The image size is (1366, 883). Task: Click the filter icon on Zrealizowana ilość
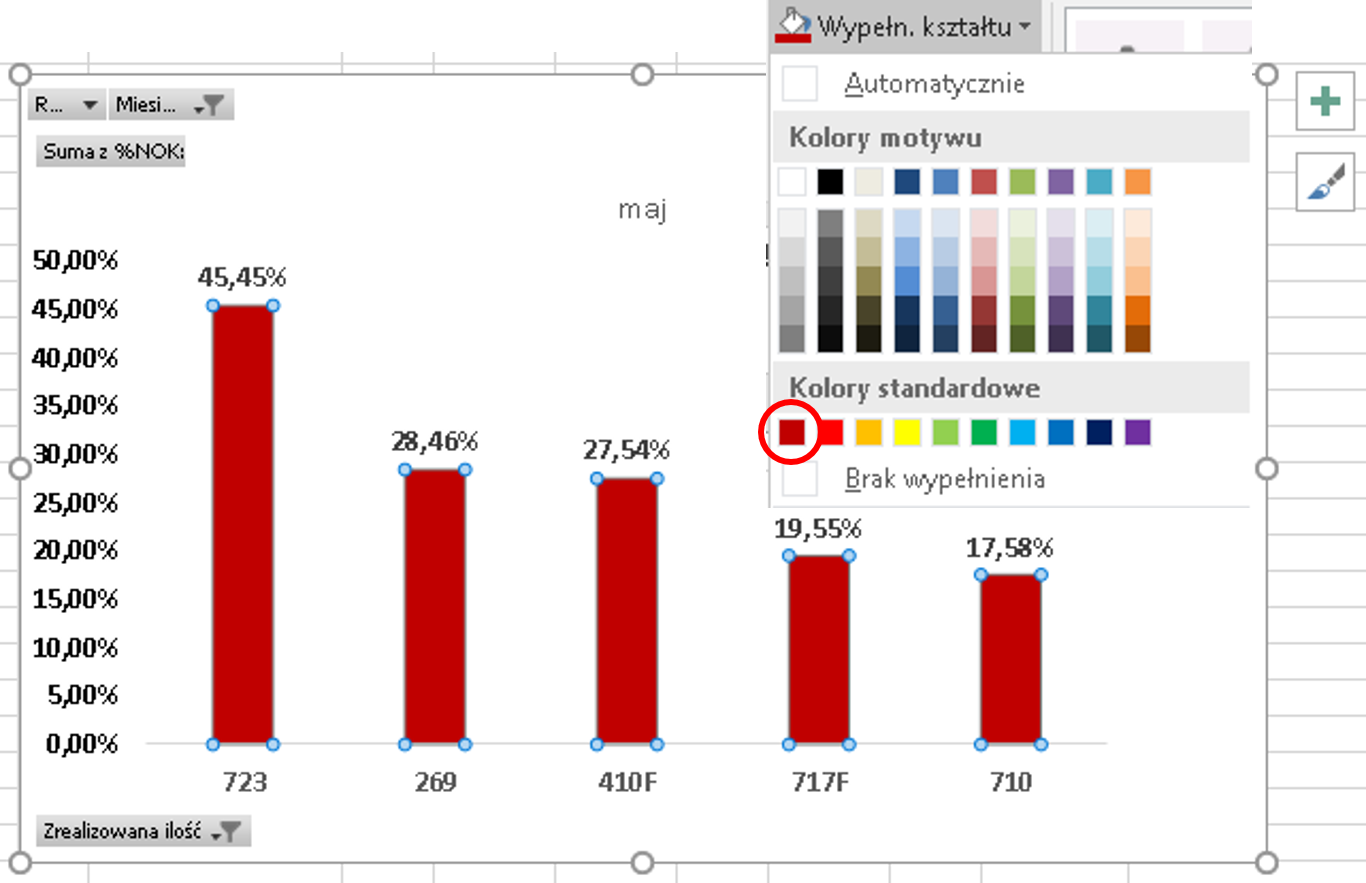click(227, 831)
